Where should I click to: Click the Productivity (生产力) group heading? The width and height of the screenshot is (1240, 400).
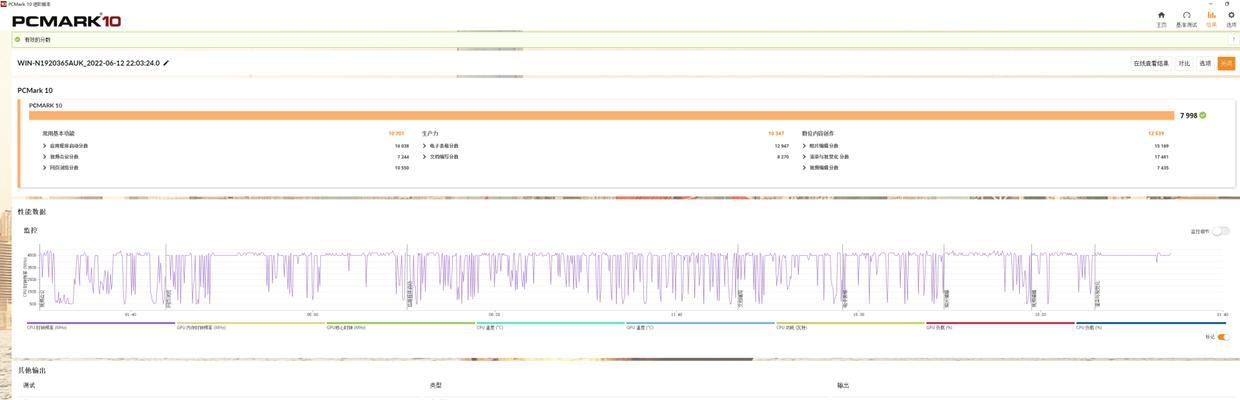(430, 133)
